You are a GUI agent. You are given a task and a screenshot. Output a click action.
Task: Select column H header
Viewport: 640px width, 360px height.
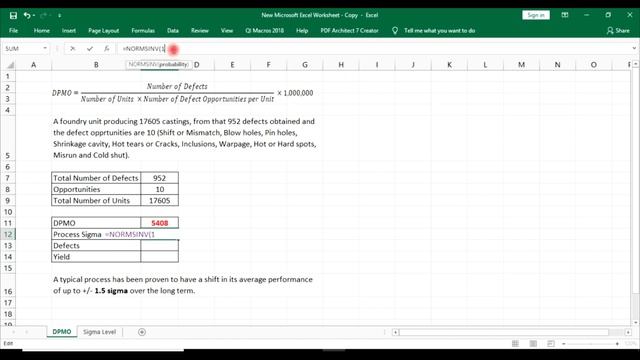coord(341,65)
